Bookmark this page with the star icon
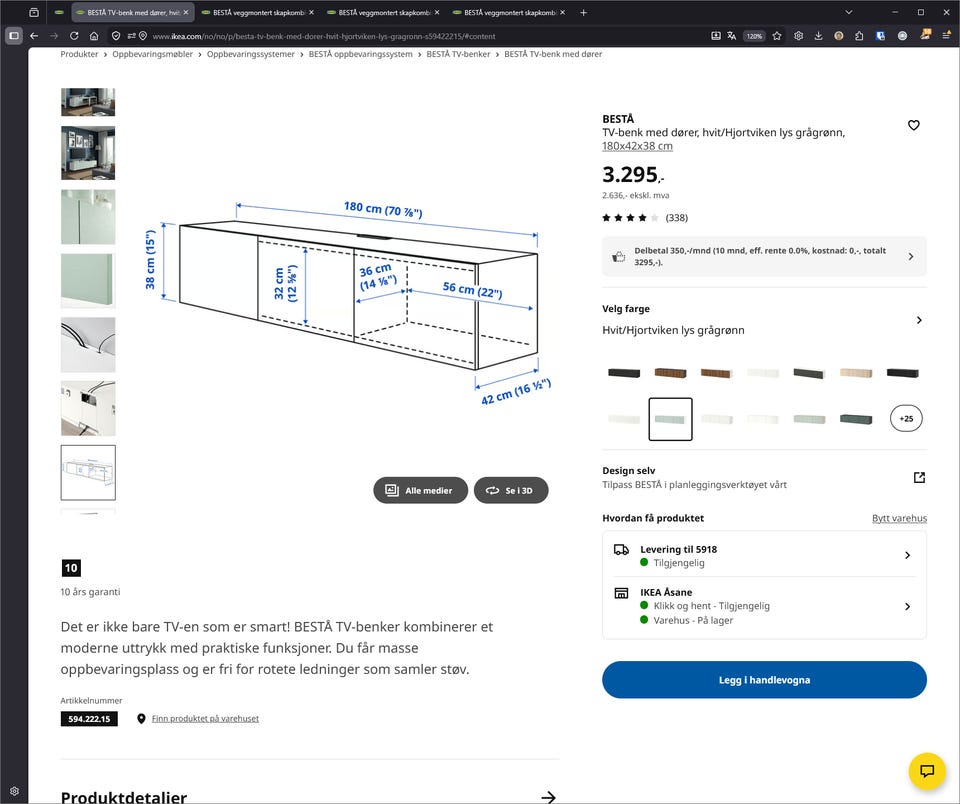Viewport: 960px width, 804px height. click(777, 36)
